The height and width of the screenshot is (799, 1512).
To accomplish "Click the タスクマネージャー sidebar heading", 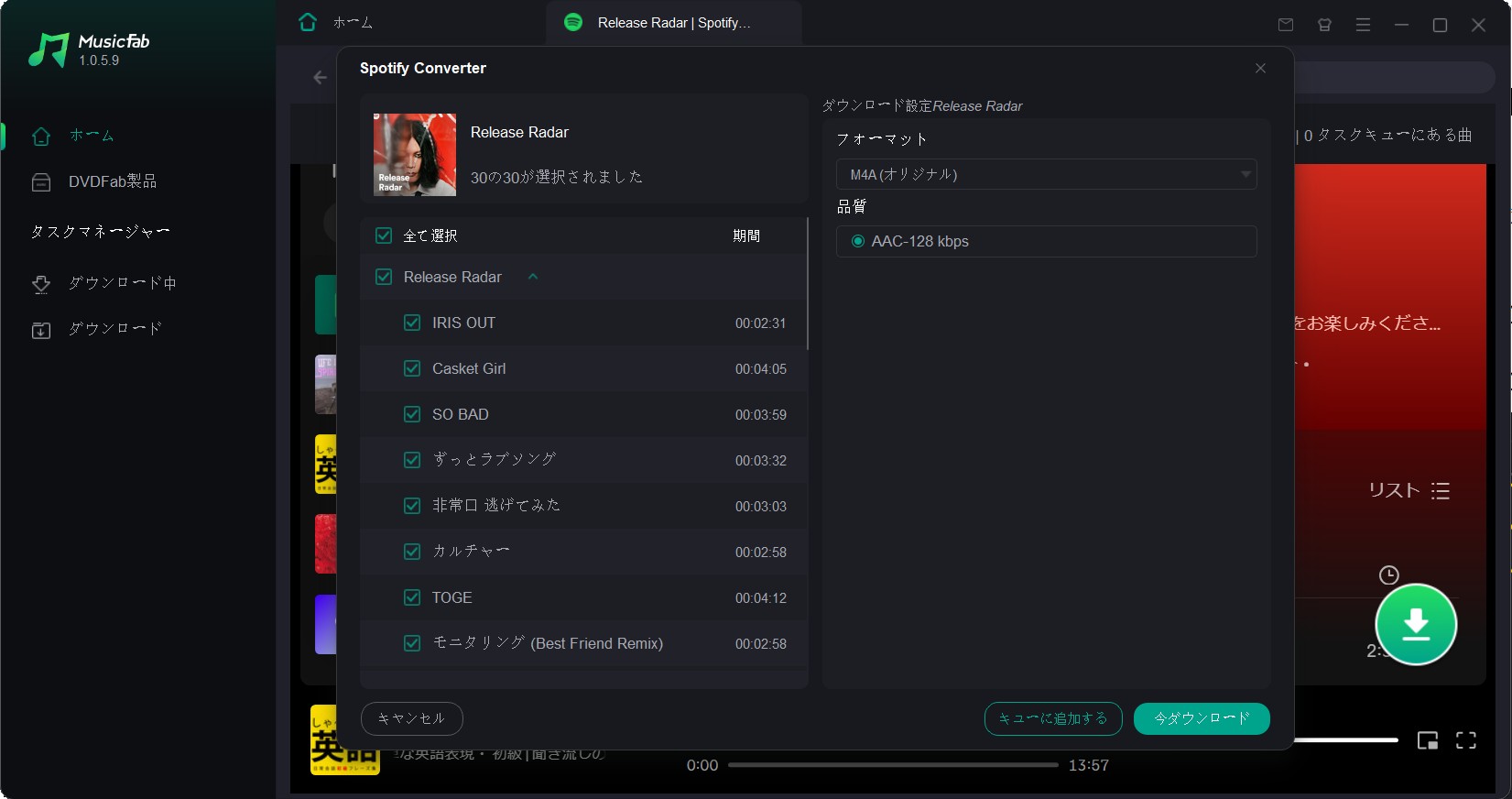I will [101, 232].
